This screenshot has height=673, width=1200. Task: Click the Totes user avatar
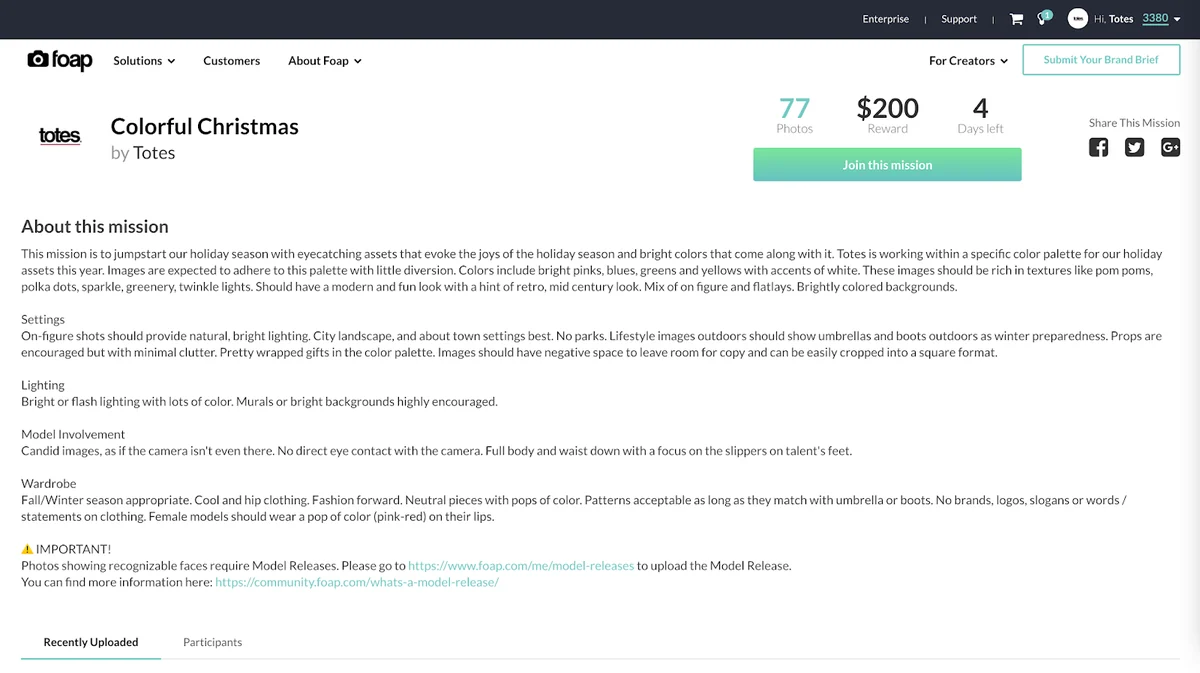point(1077,19)
